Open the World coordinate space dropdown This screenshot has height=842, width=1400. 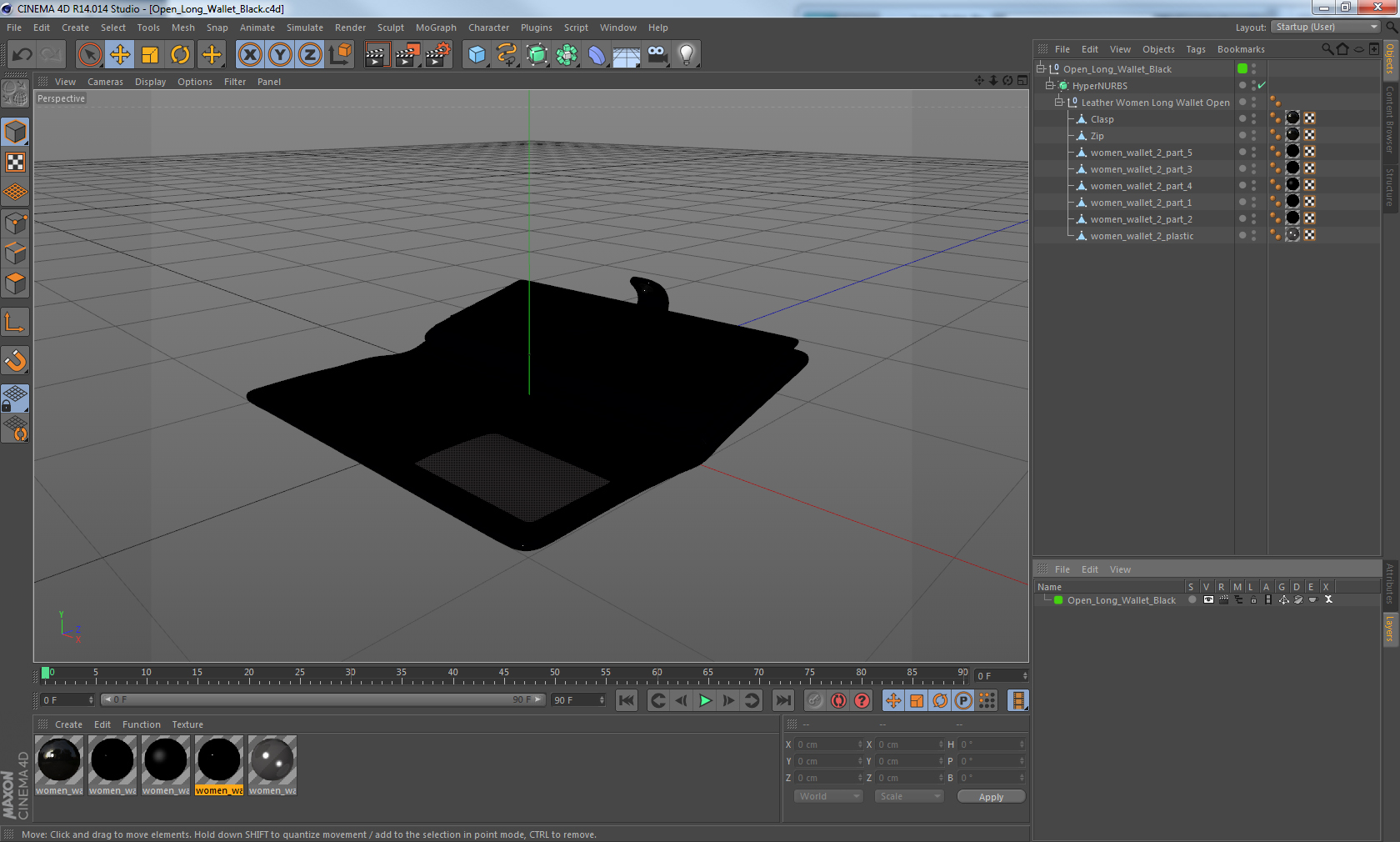828,796
